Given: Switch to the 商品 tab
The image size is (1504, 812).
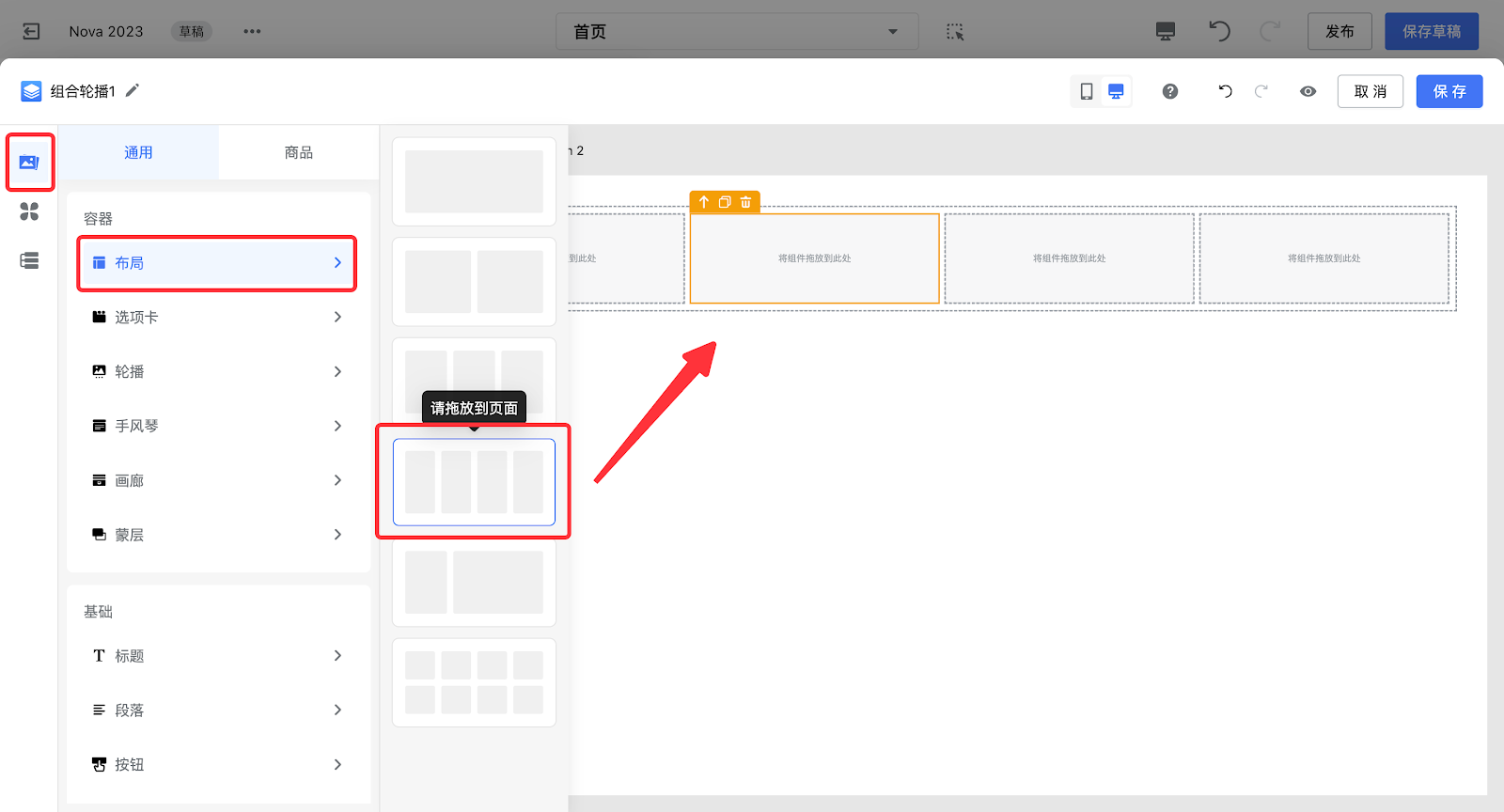Looking at the screenshot, I should pyautogui.click(x=299, y=152).
